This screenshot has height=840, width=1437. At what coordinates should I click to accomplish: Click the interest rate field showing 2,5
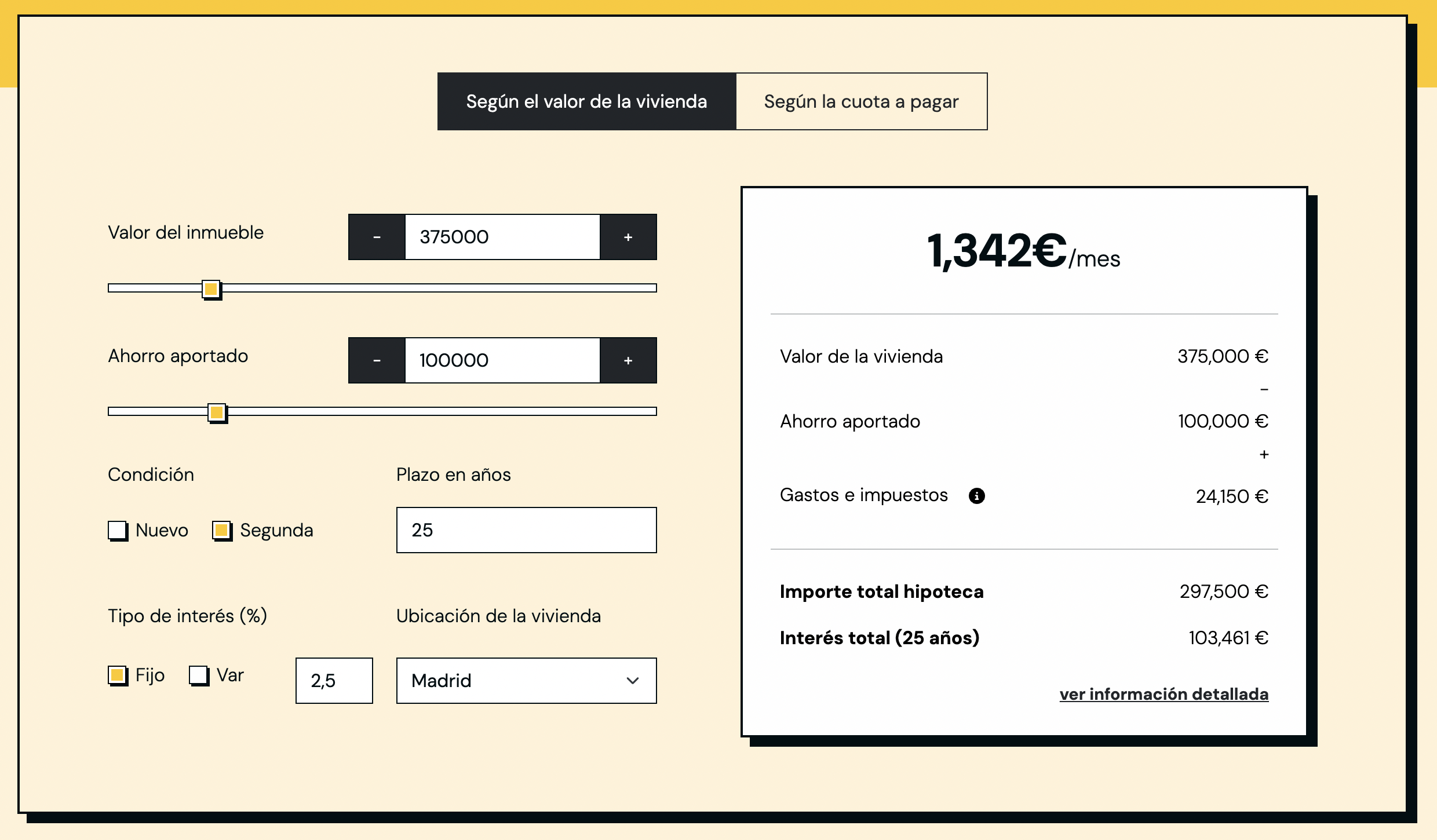pyautogui.click(x=334, y=681)
